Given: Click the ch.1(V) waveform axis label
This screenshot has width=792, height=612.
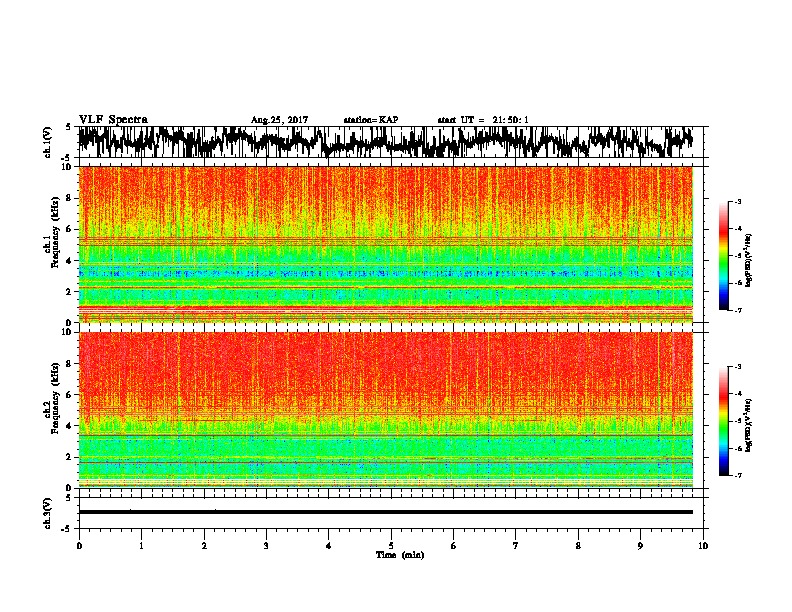Looking at the screenshot, I should [48, 142].
